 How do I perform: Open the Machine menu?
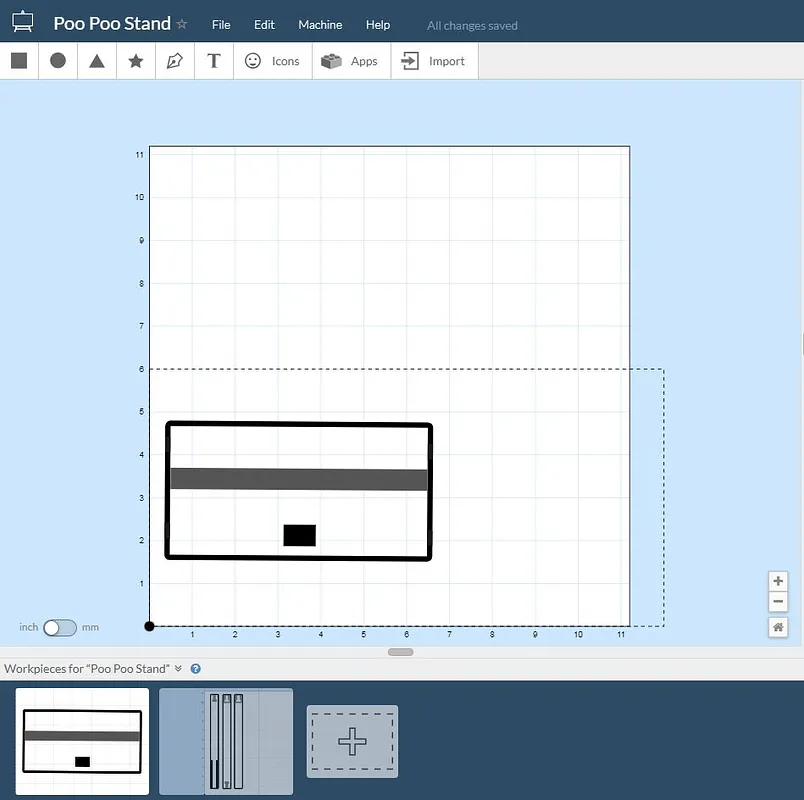point(320,25)
